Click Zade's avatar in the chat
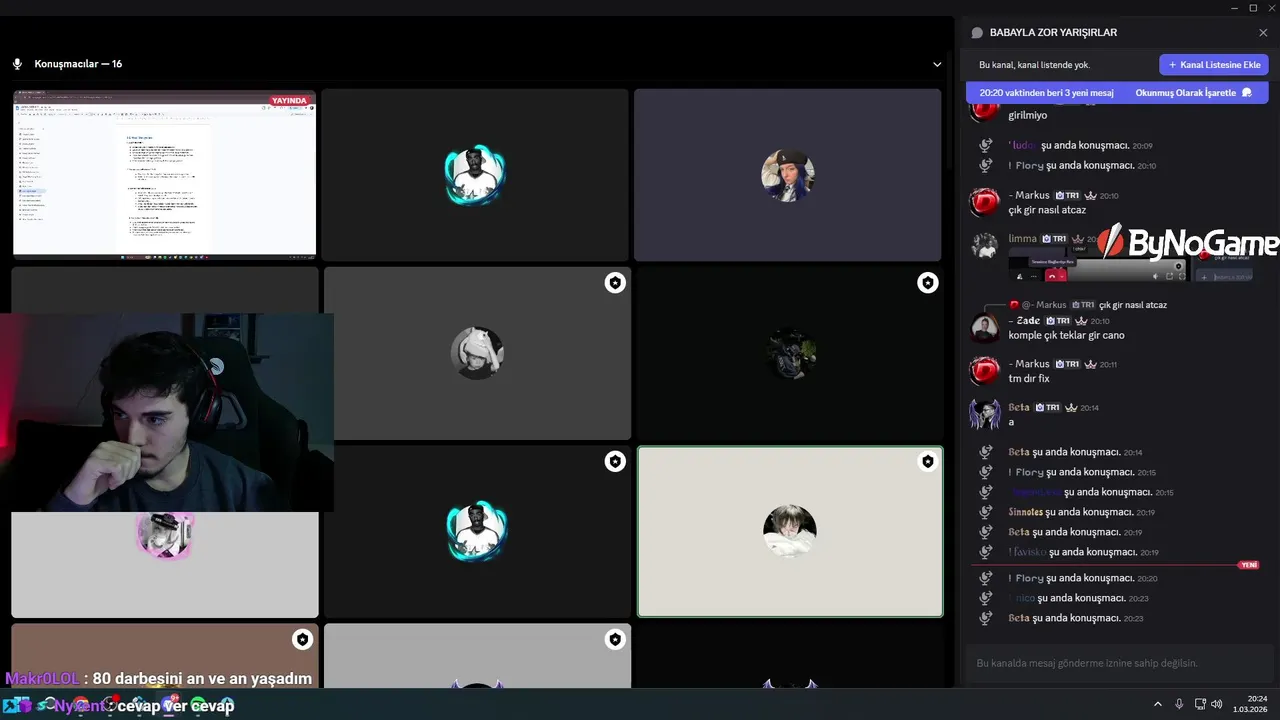This screenshot has width=1280, height=720. pyautogui.click(x=984, y=327)
